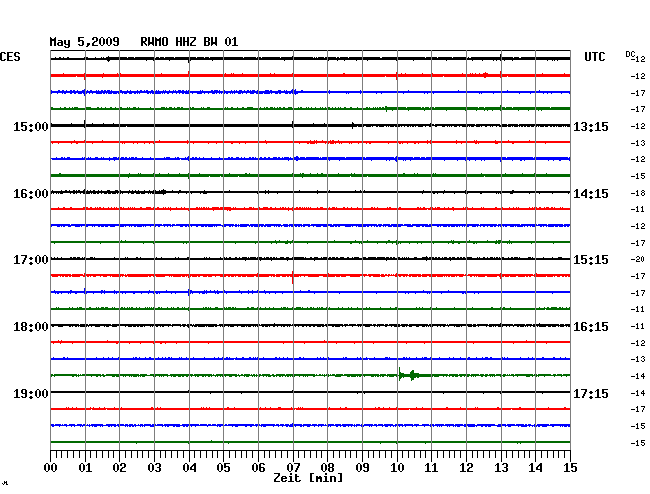The image size is (650, 494).
Task: Click minute 07 on the time axis
Action: click(293, 468)
